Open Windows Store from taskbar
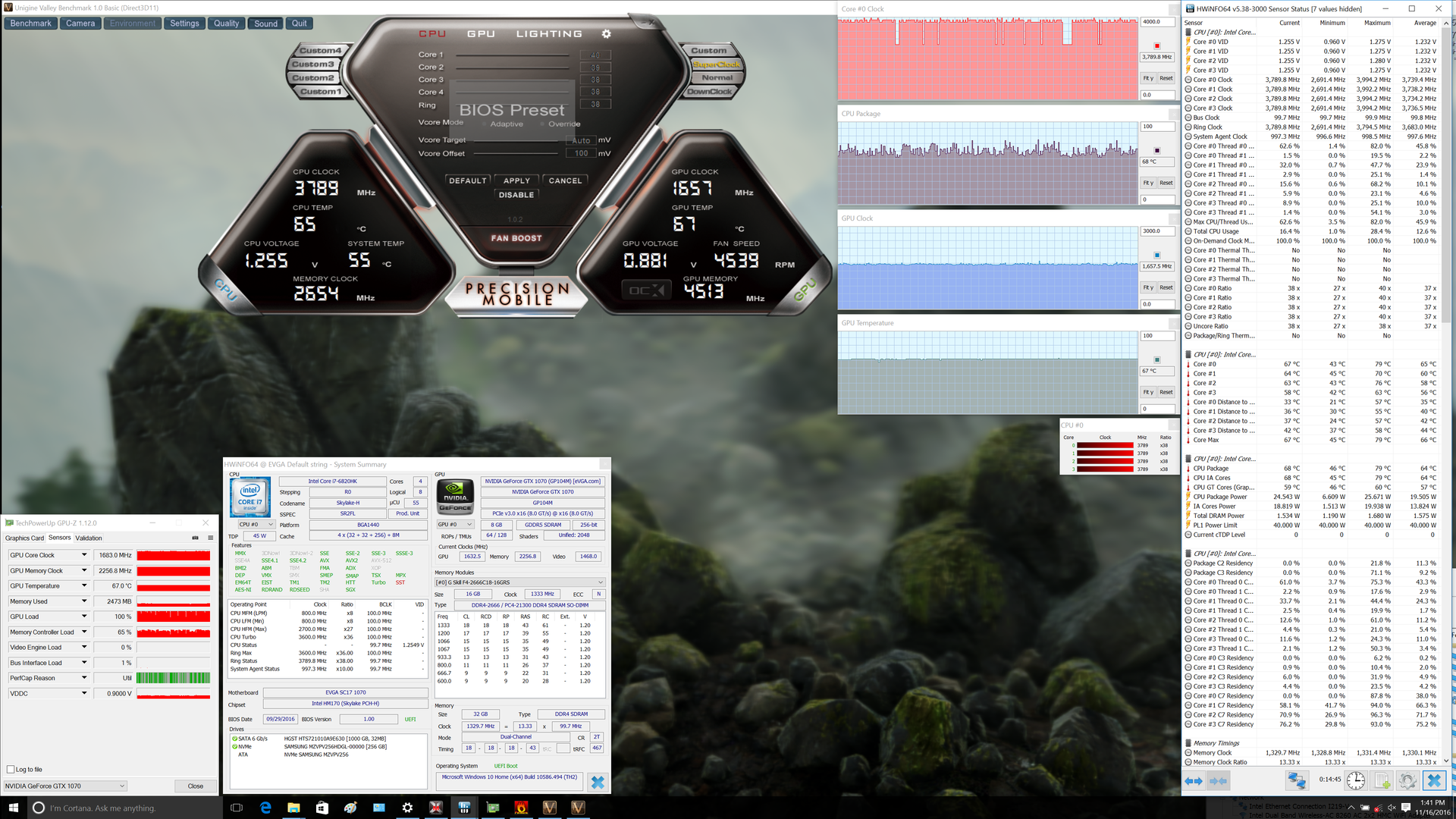Screen dimensions: 1456x819 [322, 808]
